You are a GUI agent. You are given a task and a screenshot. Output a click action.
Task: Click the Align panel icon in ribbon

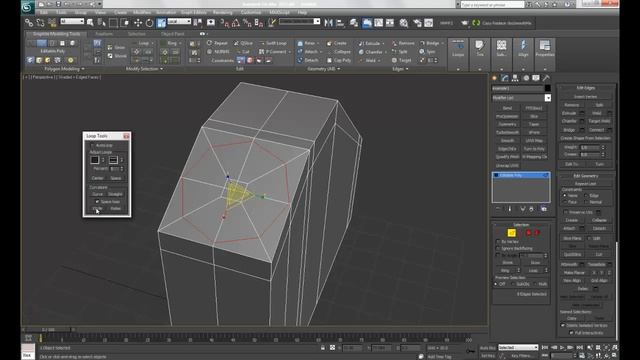coord(523,48)
